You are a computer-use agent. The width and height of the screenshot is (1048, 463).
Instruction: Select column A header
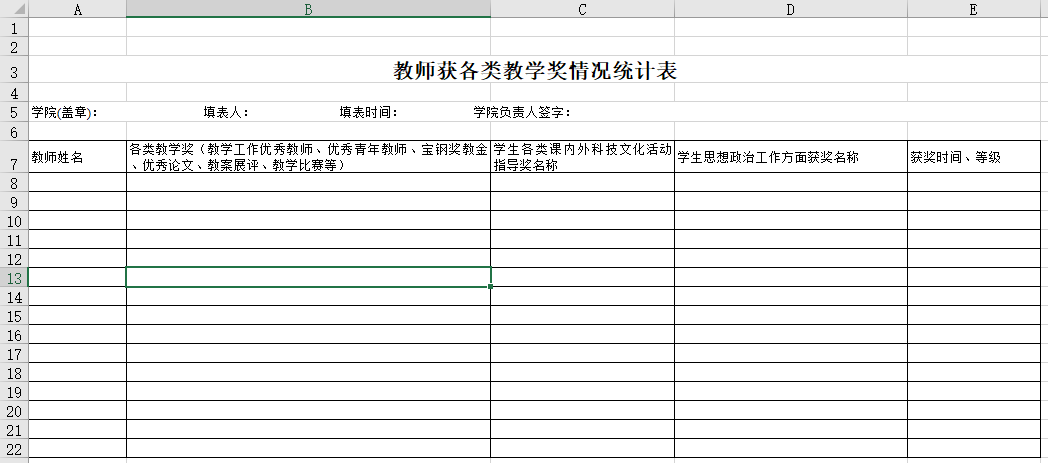(78, 9)
